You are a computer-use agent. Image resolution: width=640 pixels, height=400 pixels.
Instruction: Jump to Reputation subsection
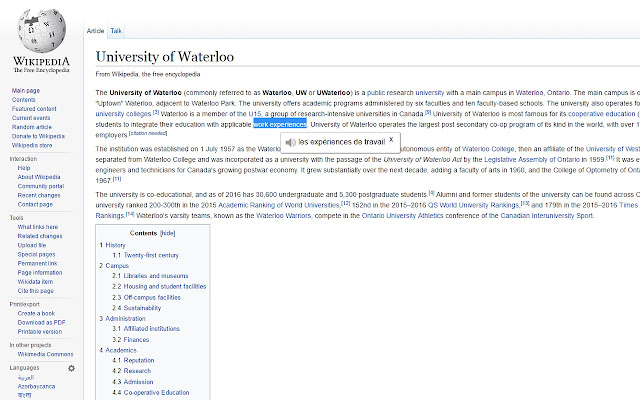[x=139, y=360]
